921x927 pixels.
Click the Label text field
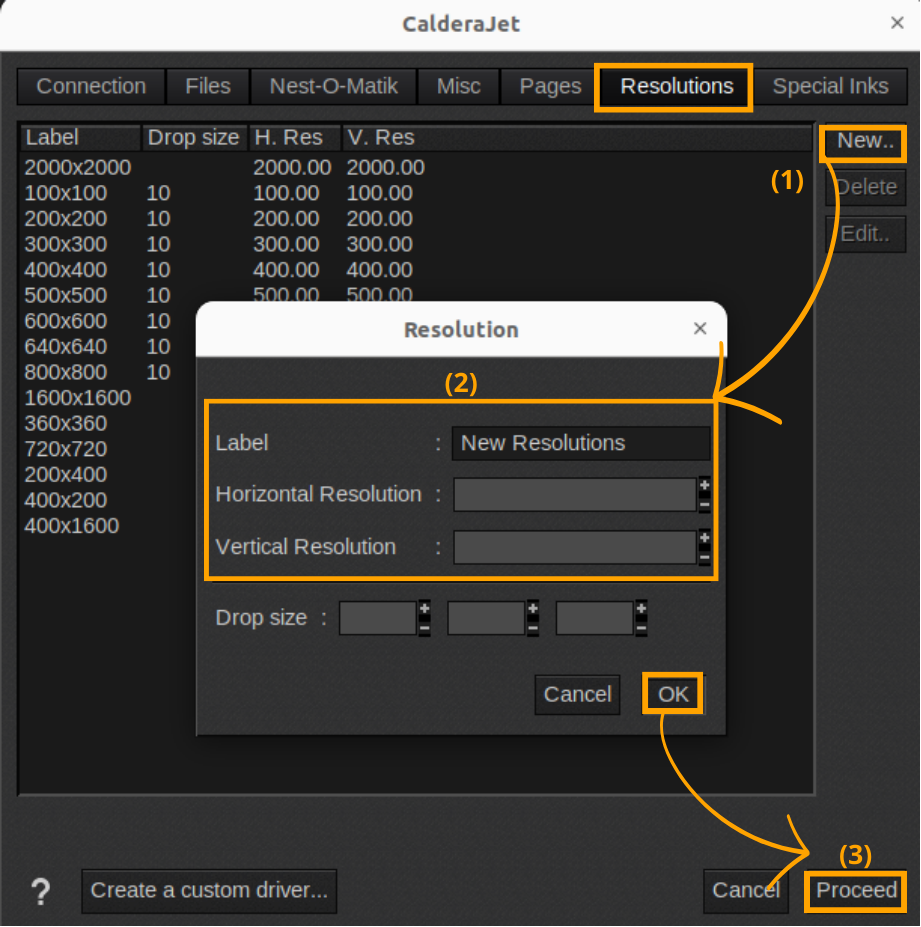click(x=581, y=443)
